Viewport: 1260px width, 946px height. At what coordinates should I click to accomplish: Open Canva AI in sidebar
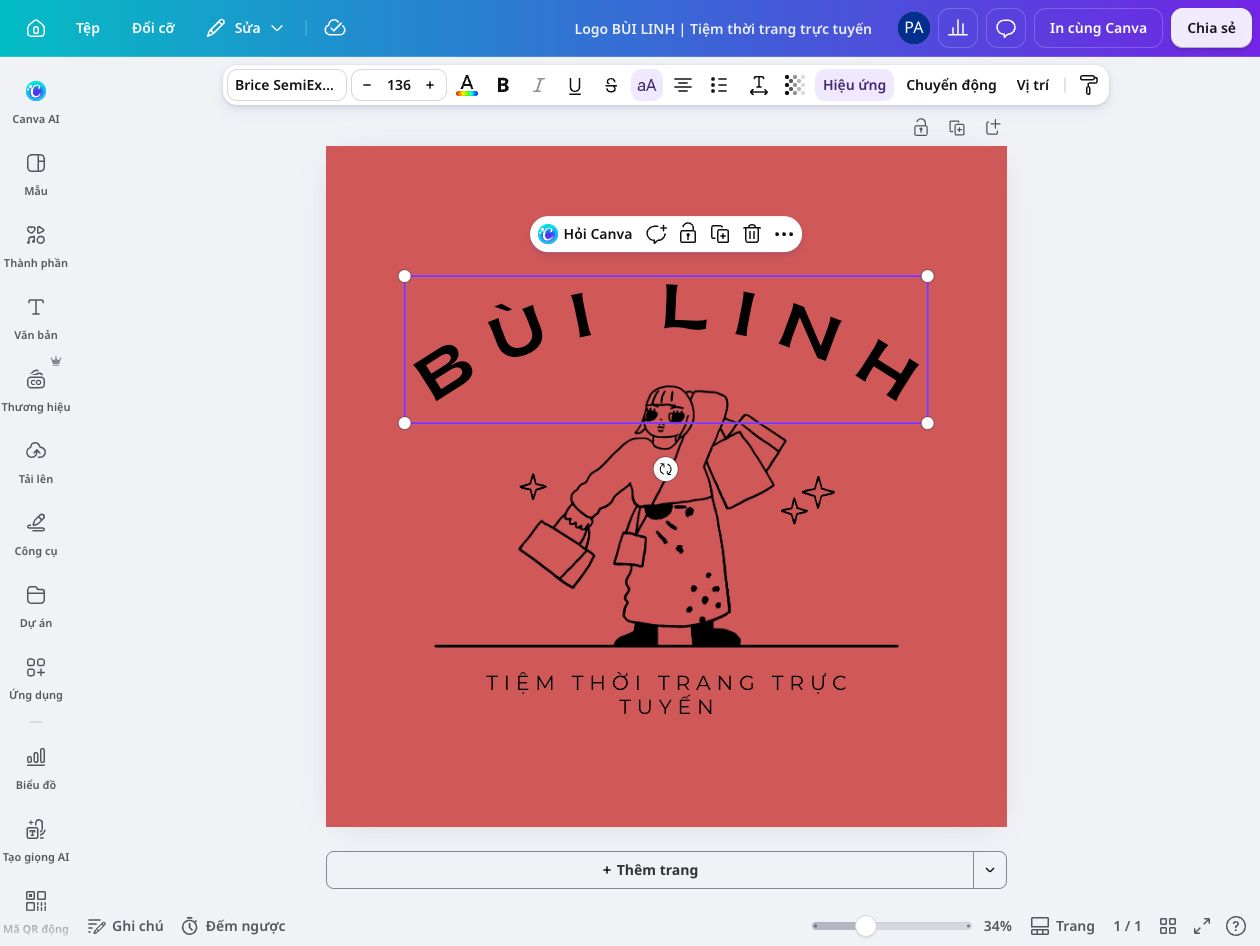[36, 102]
